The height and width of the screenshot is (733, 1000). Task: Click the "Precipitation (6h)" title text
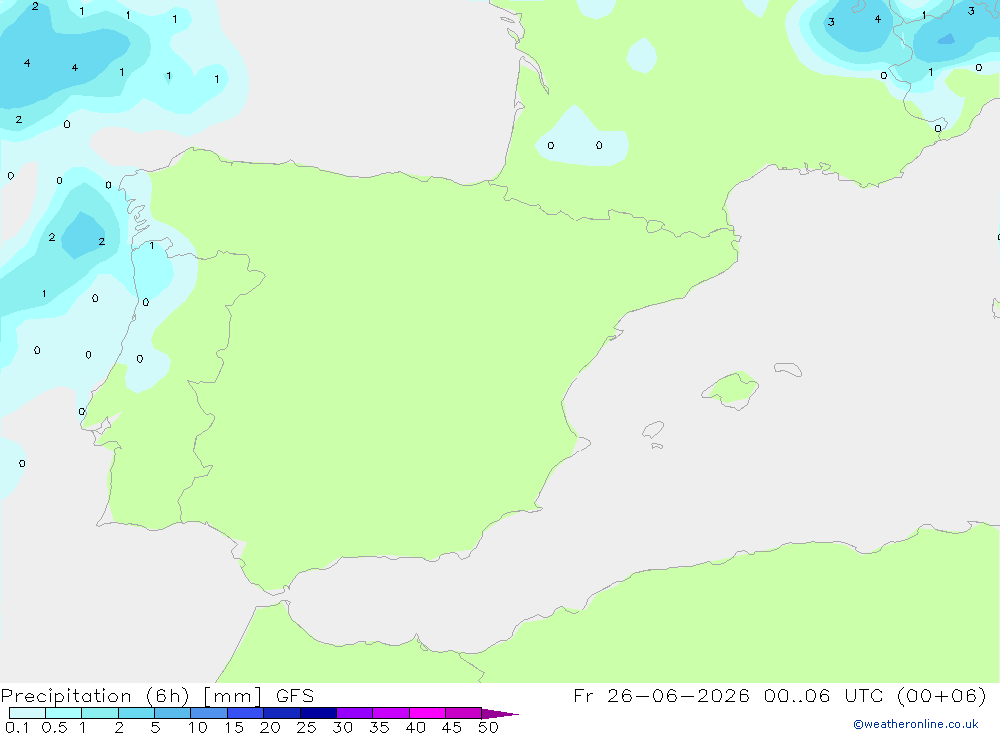(x=95, y=696)
